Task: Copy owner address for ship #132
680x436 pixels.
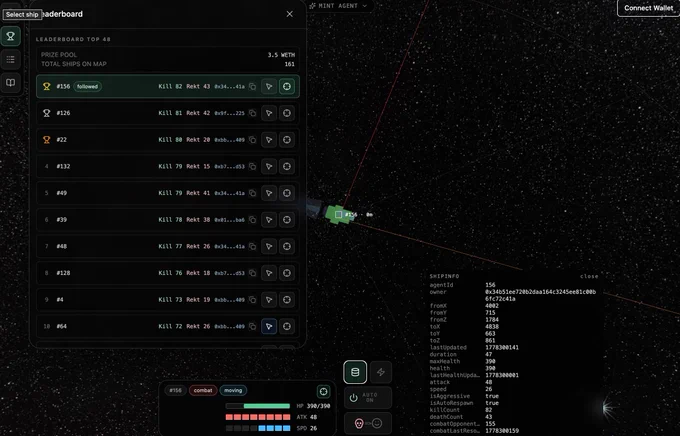Action: pos(252,166)
